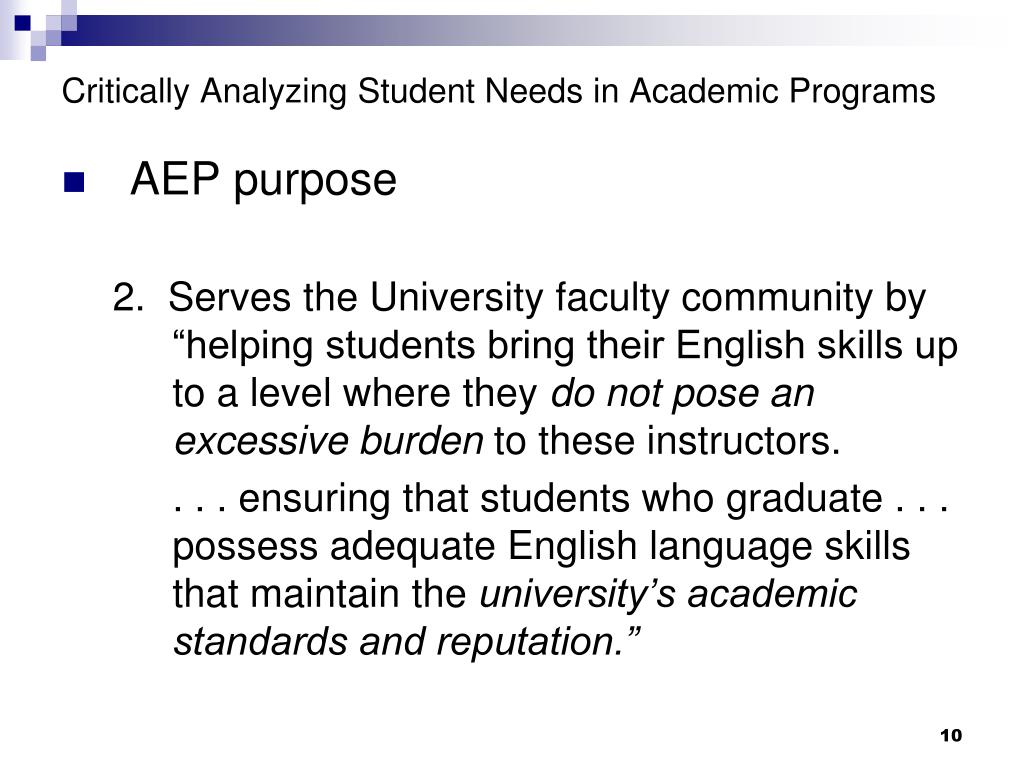Click the words English skills up
This screenshot has height=768, width=1024.
coord(816,347)
